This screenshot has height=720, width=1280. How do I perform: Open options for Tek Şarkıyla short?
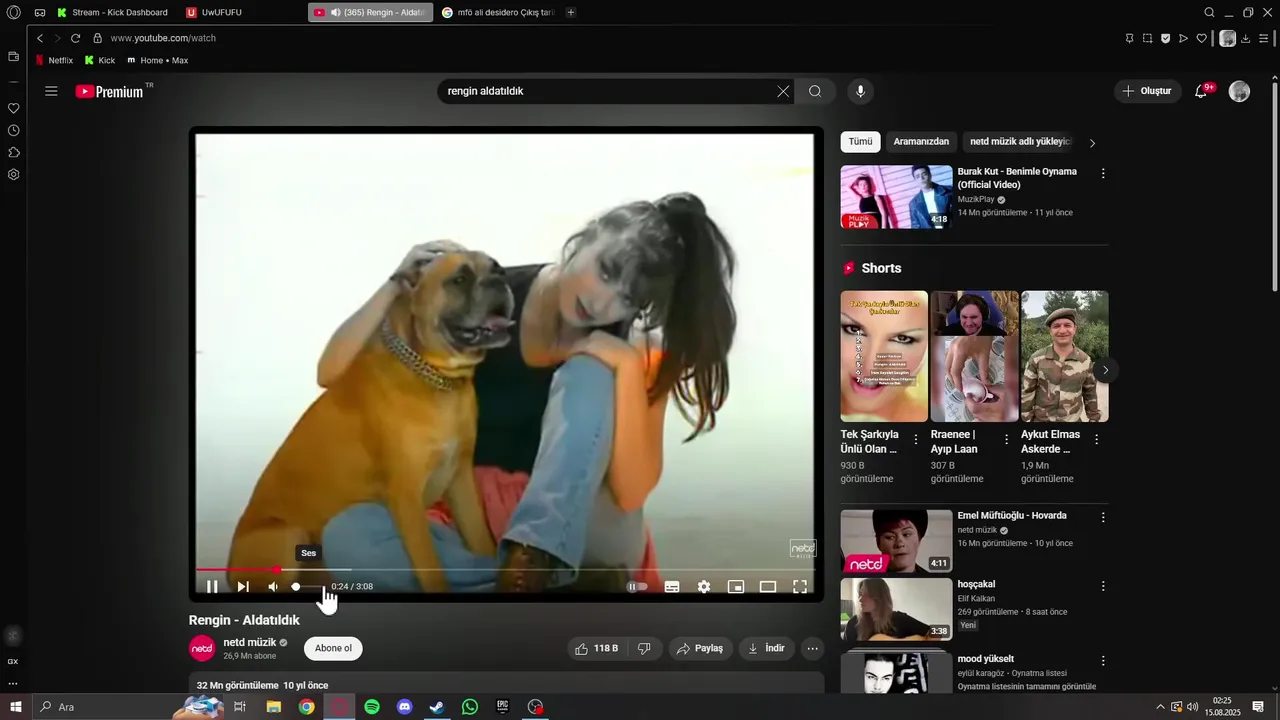pos(916,440)
